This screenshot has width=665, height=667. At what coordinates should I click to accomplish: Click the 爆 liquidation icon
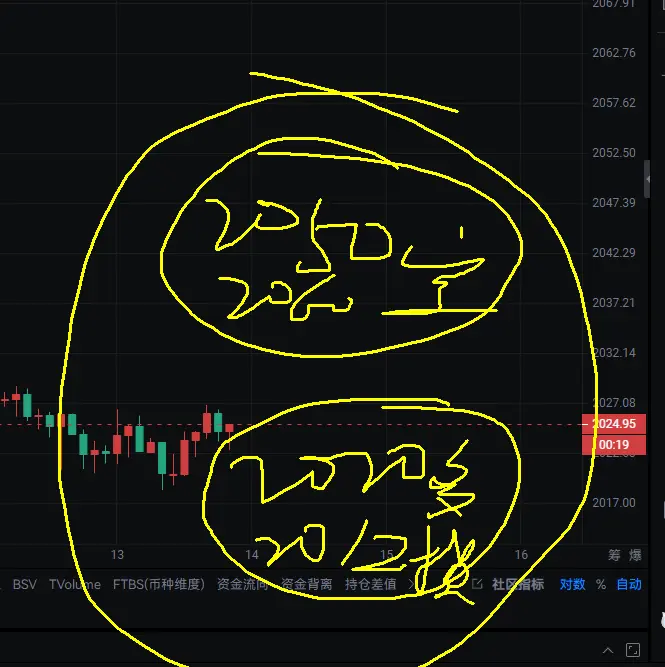[635, 555]
